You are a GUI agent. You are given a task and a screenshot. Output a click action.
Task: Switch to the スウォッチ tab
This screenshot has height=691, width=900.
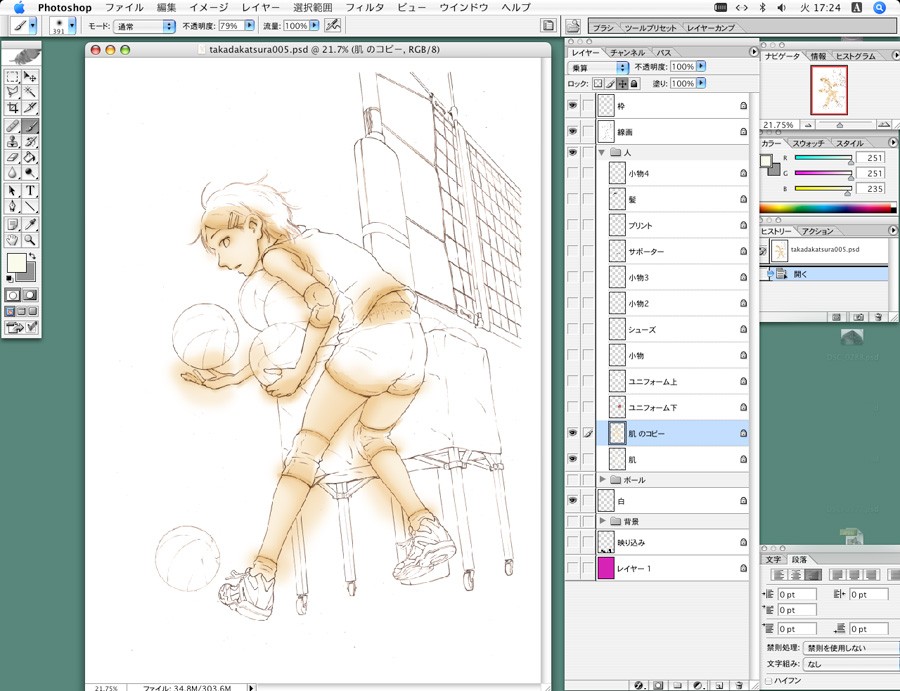[x=808, y=143]
